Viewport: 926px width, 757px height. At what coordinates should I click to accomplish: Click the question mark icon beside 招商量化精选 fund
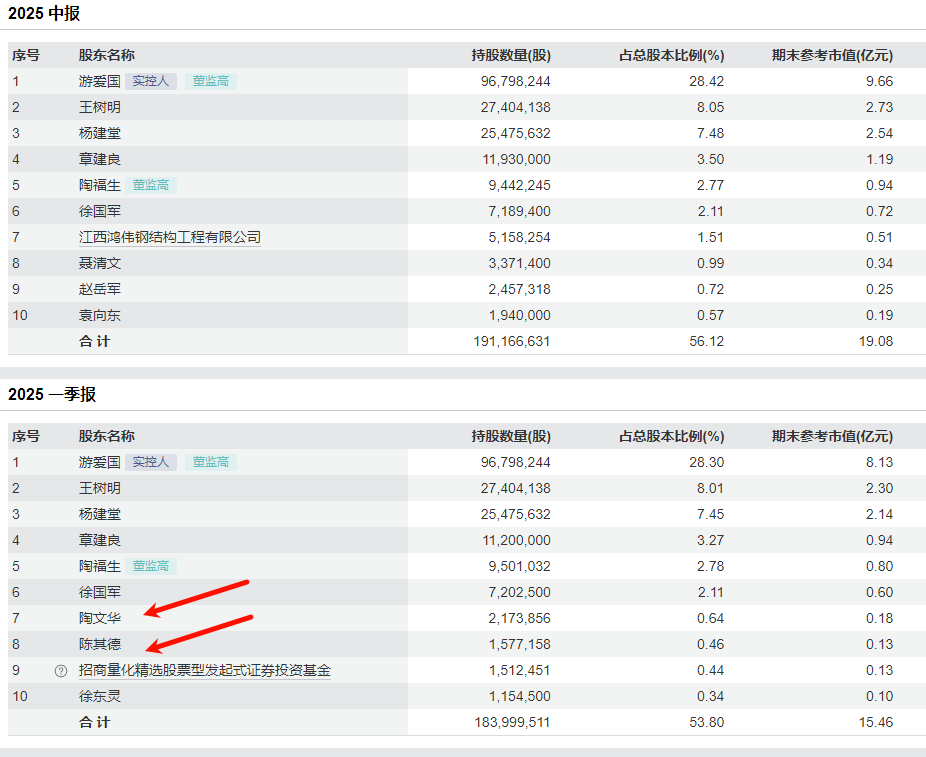click(61, 671)
